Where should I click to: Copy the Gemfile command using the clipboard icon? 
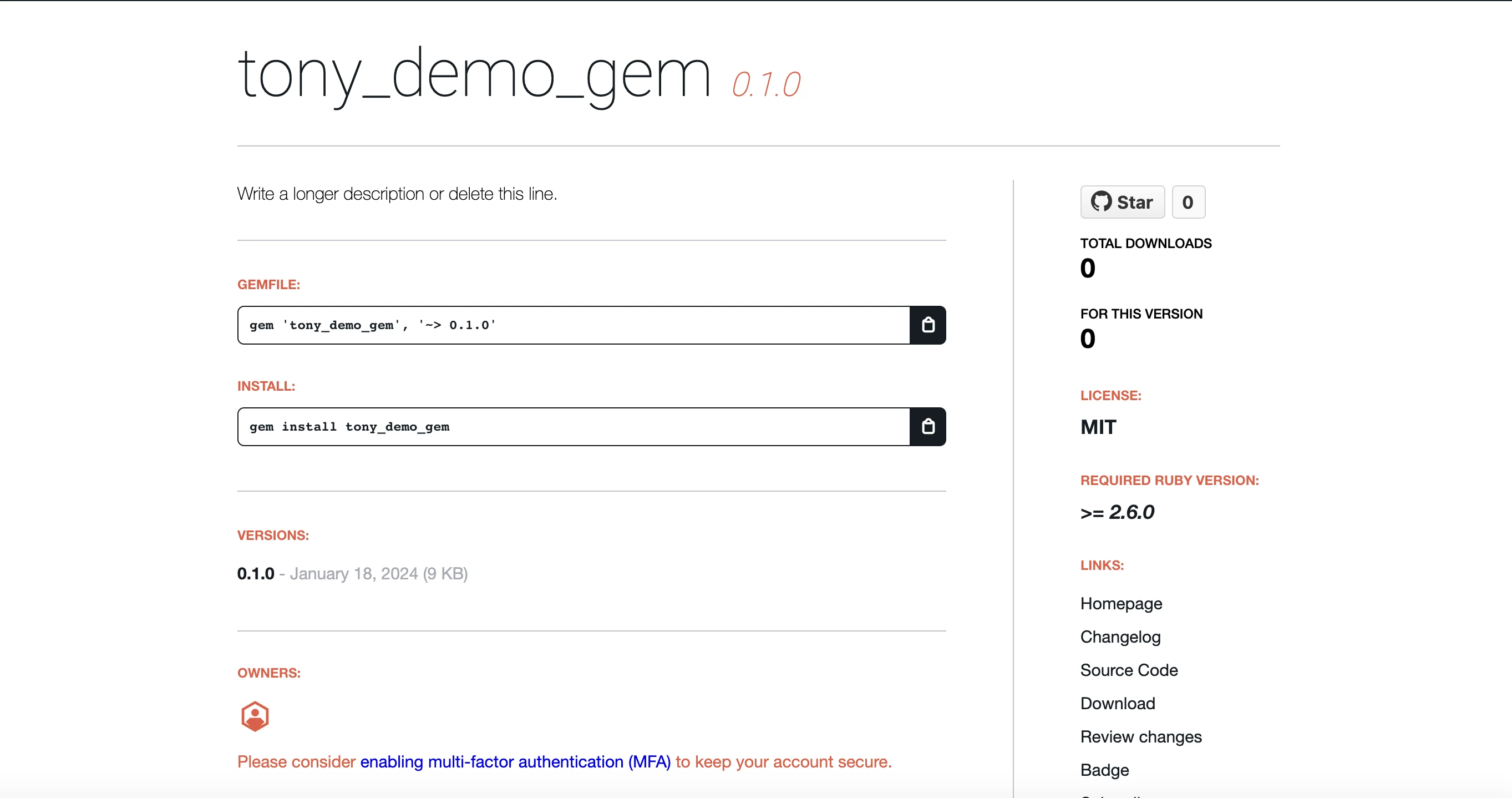928,325
